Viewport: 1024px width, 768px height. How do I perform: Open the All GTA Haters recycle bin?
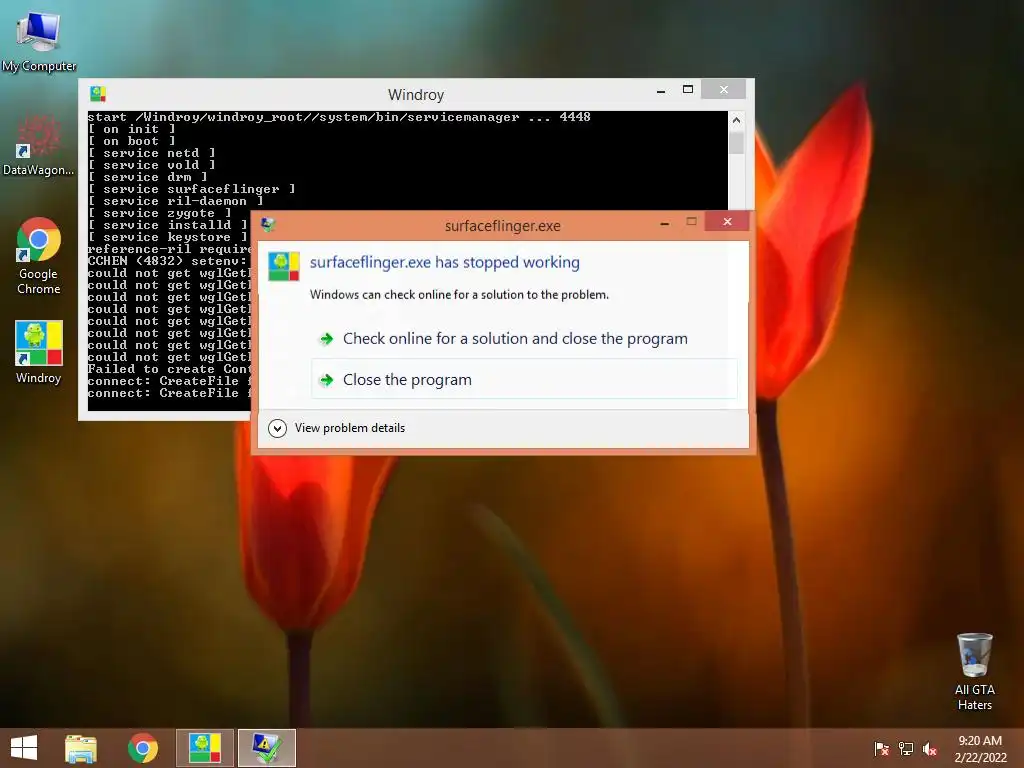(x=974, y=671)
